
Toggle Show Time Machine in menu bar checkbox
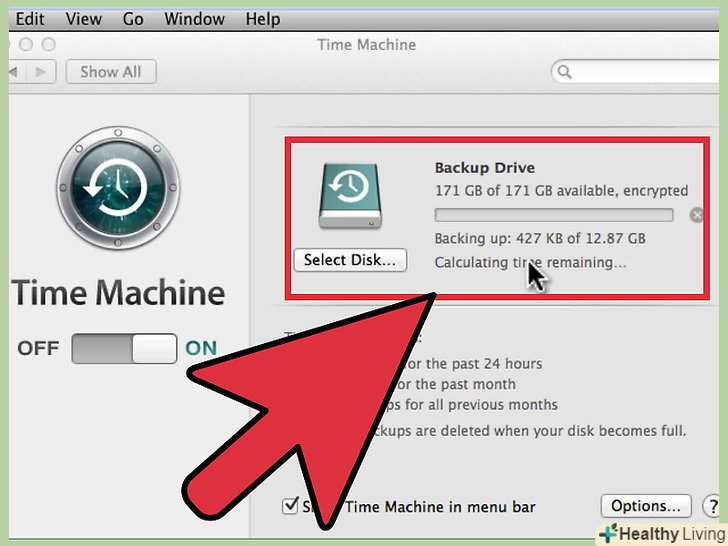click(290, 505)
